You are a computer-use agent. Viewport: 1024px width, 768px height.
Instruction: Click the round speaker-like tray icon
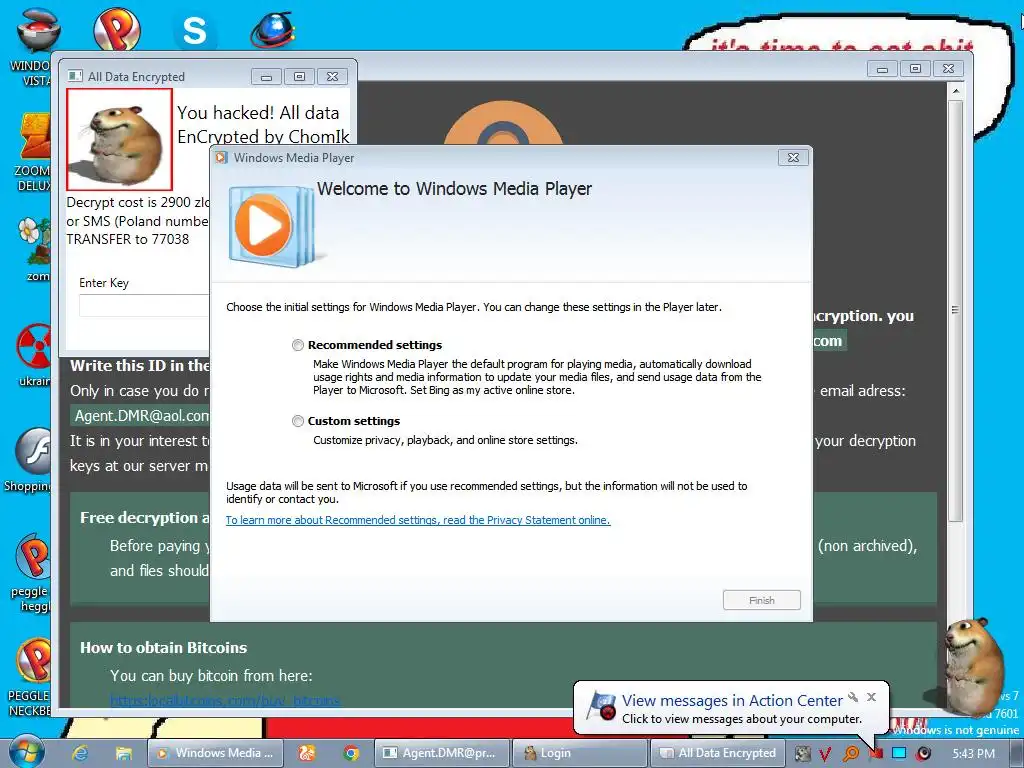pyautogui.click(x=923, y=754)
